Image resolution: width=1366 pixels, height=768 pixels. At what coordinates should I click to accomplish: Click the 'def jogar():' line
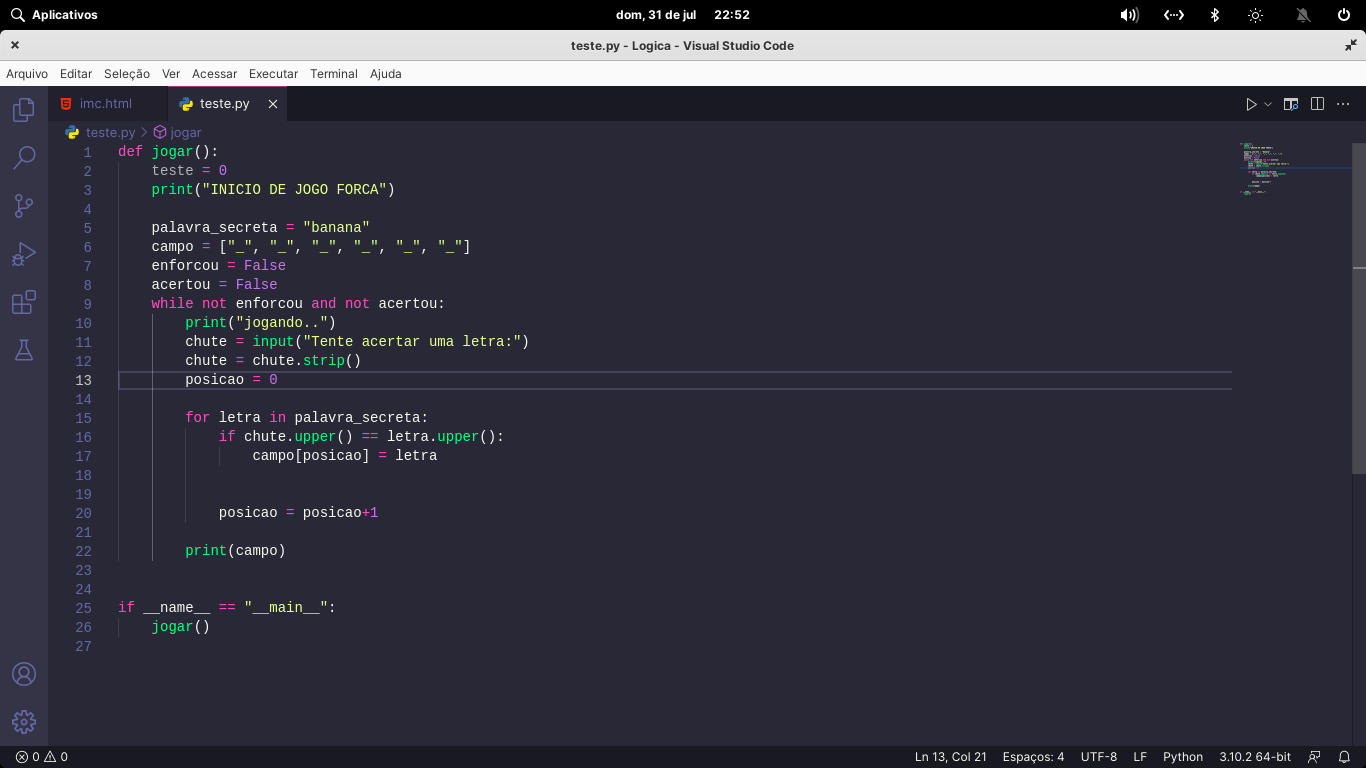(168, 152)
